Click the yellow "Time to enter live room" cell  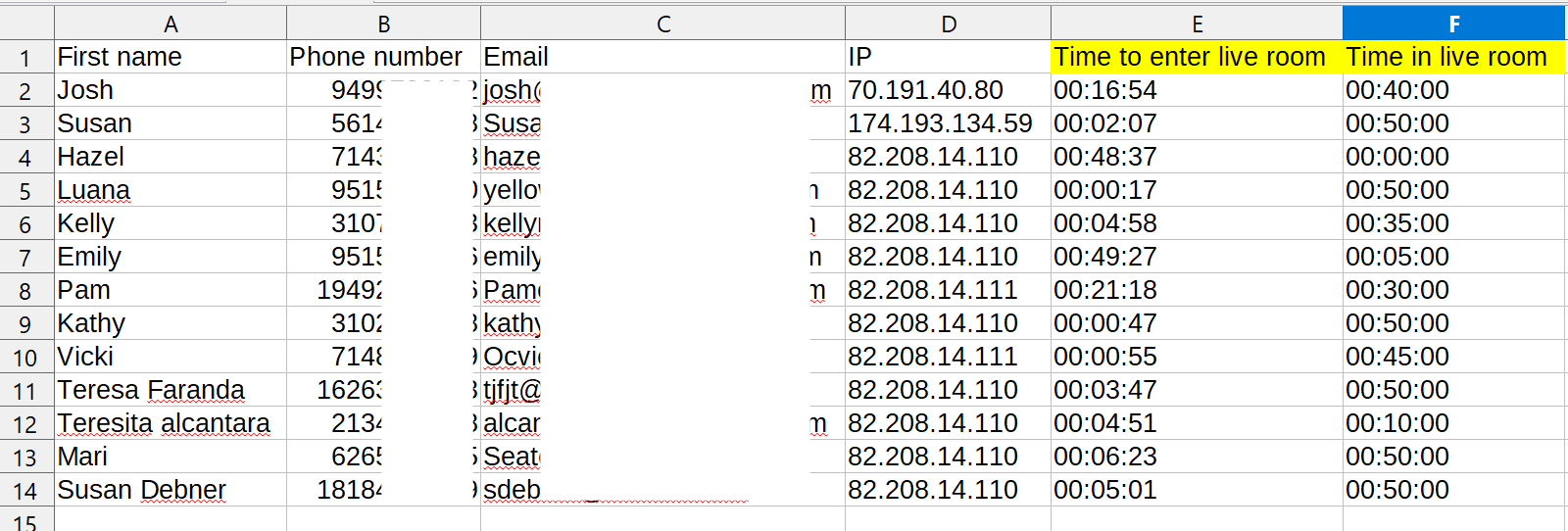tap(1190, 57)
